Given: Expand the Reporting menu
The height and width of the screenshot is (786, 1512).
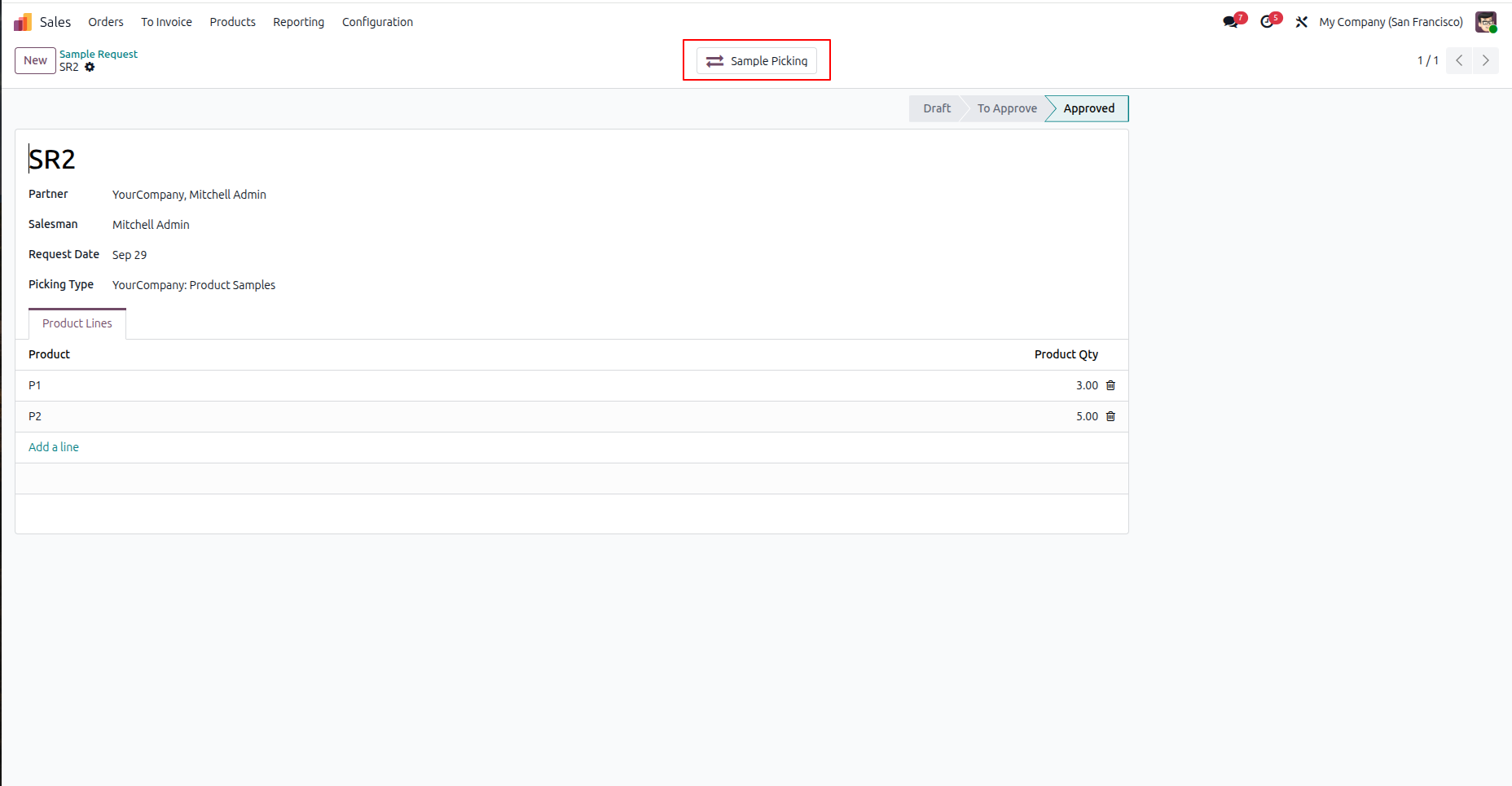Looking at the screenshot, I should [x=298, y=22].
